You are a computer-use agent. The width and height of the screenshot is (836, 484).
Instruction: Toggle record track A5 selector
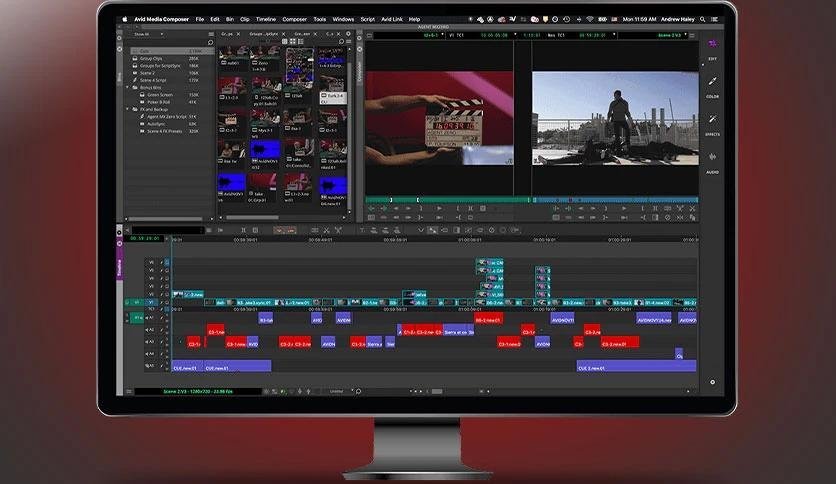click(x=151, y=366)
